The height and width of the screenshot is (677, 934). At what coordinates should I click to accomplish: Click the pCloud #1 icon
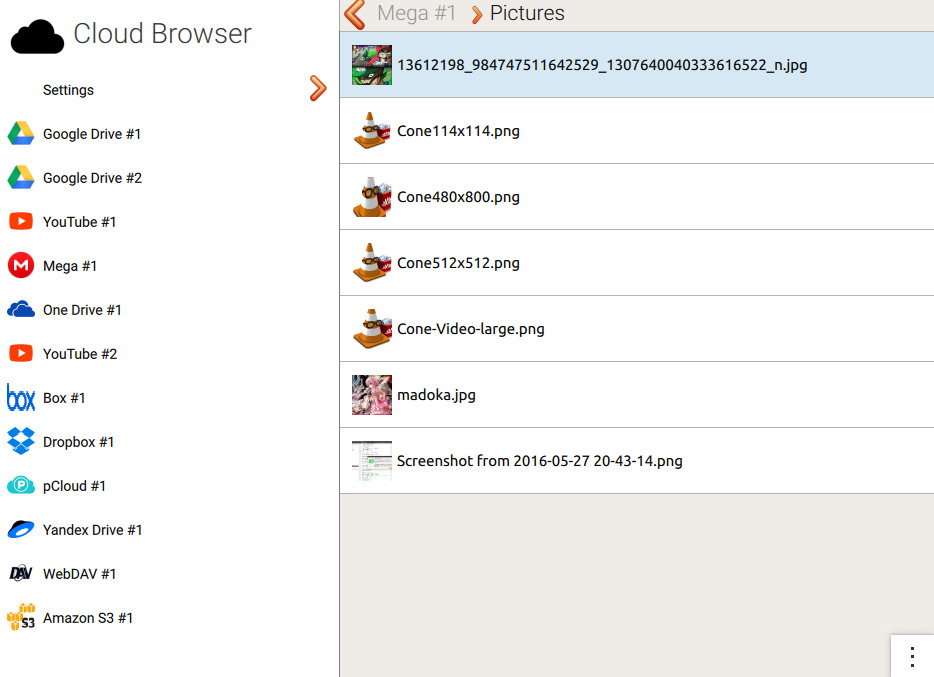21,485
